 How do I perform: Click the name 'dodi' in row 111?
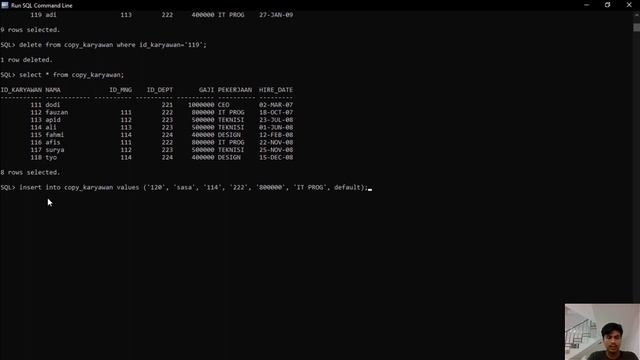coord(53,105)
